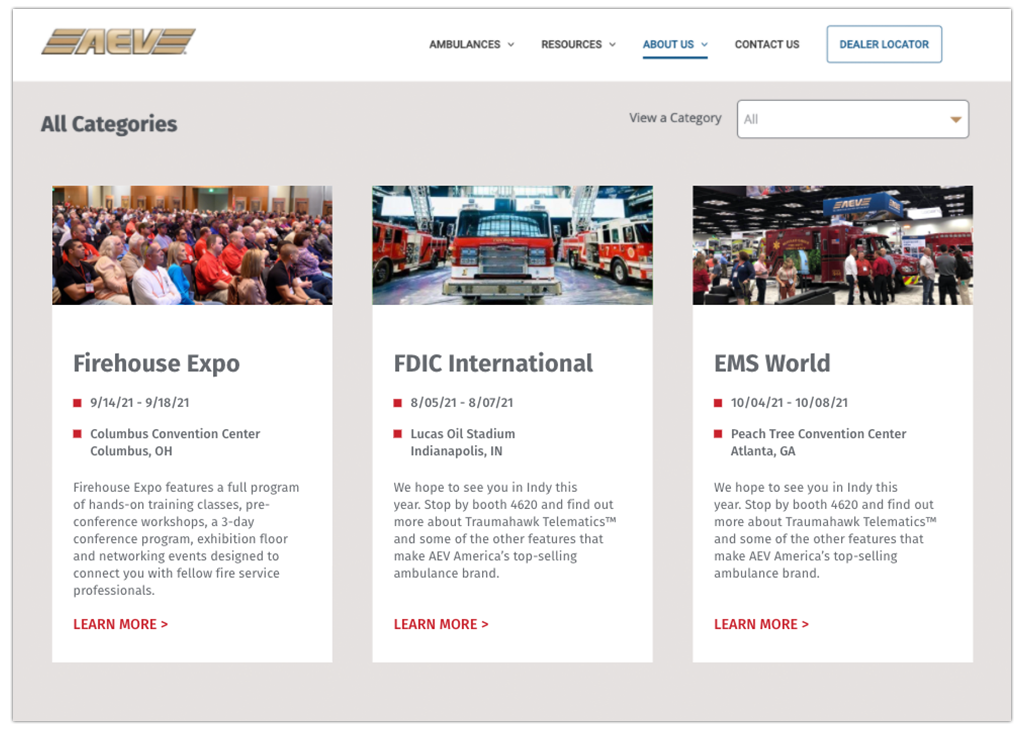Image resolution: width=1024 pixels, height=730 pixels.
Task: Click the 8/05/21 - 8/07/21 date text
Action: [462, 403]
